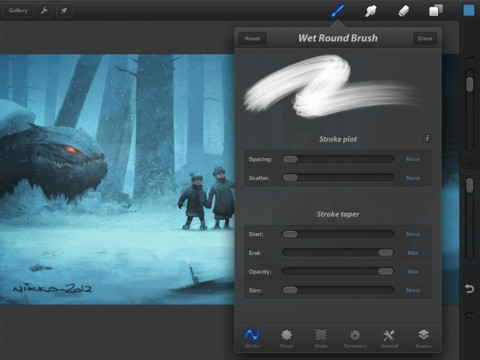The width and height of the screenshot is (480, 360).
Task: Adjust the taper End slider
Action: coord(338,253)
